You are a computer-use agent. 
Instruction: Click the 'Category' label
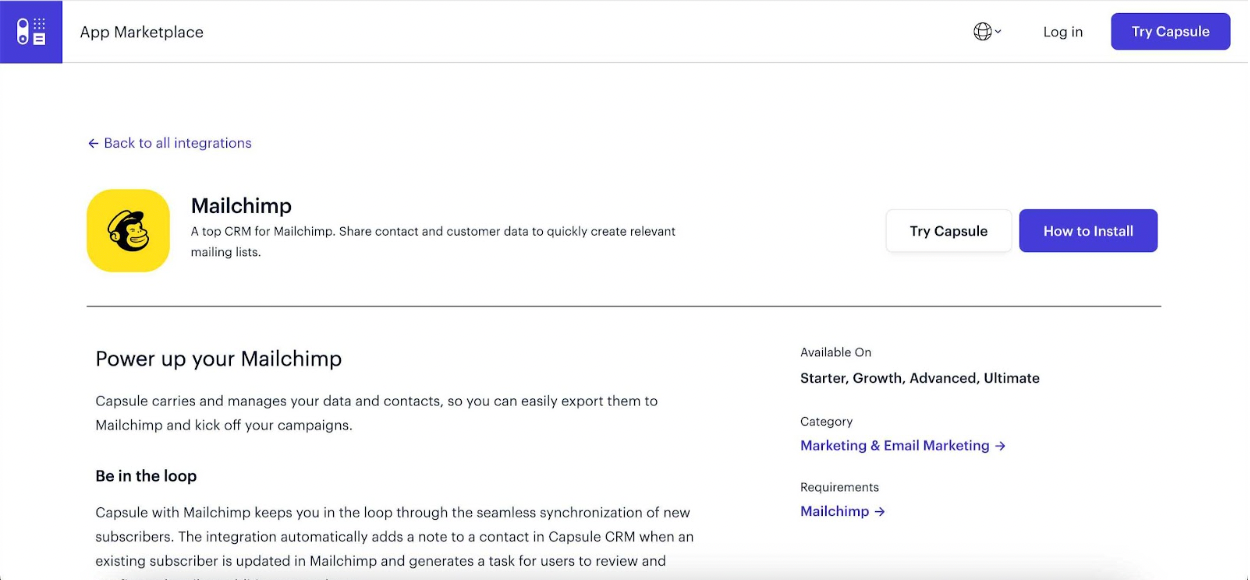point(827,422)
